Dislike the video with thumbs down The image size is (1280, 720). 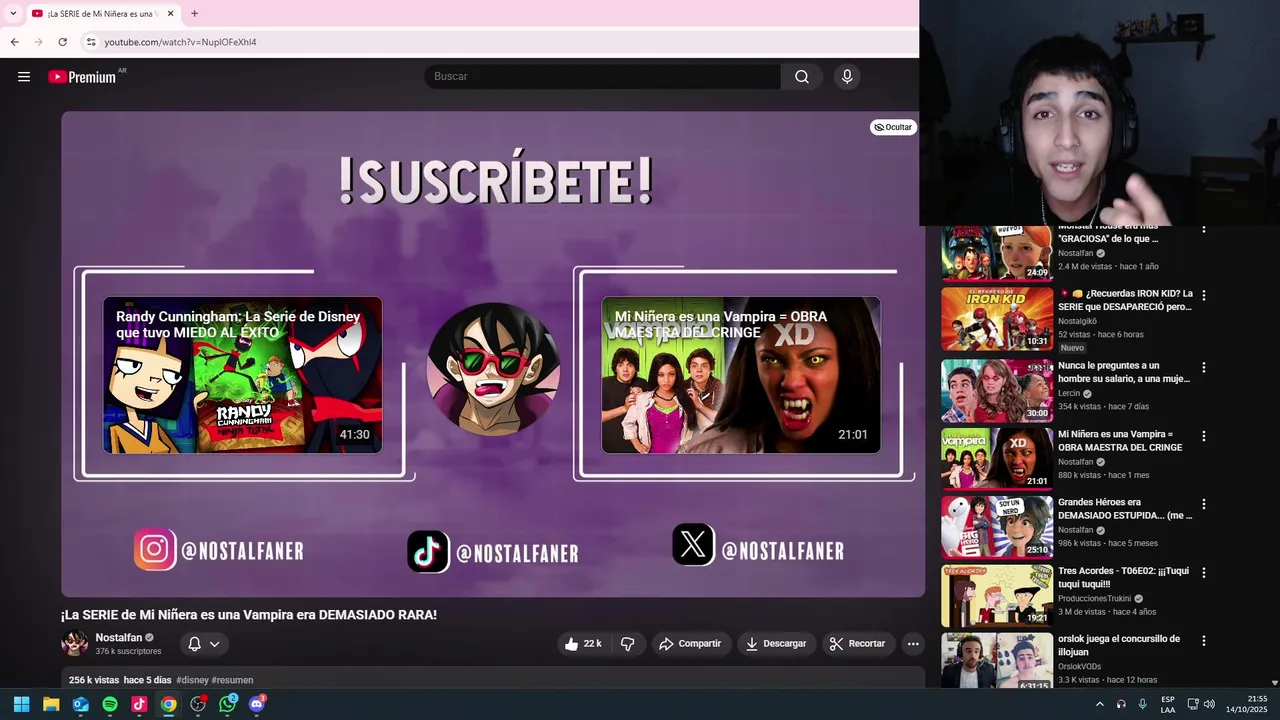pos(628,644)
